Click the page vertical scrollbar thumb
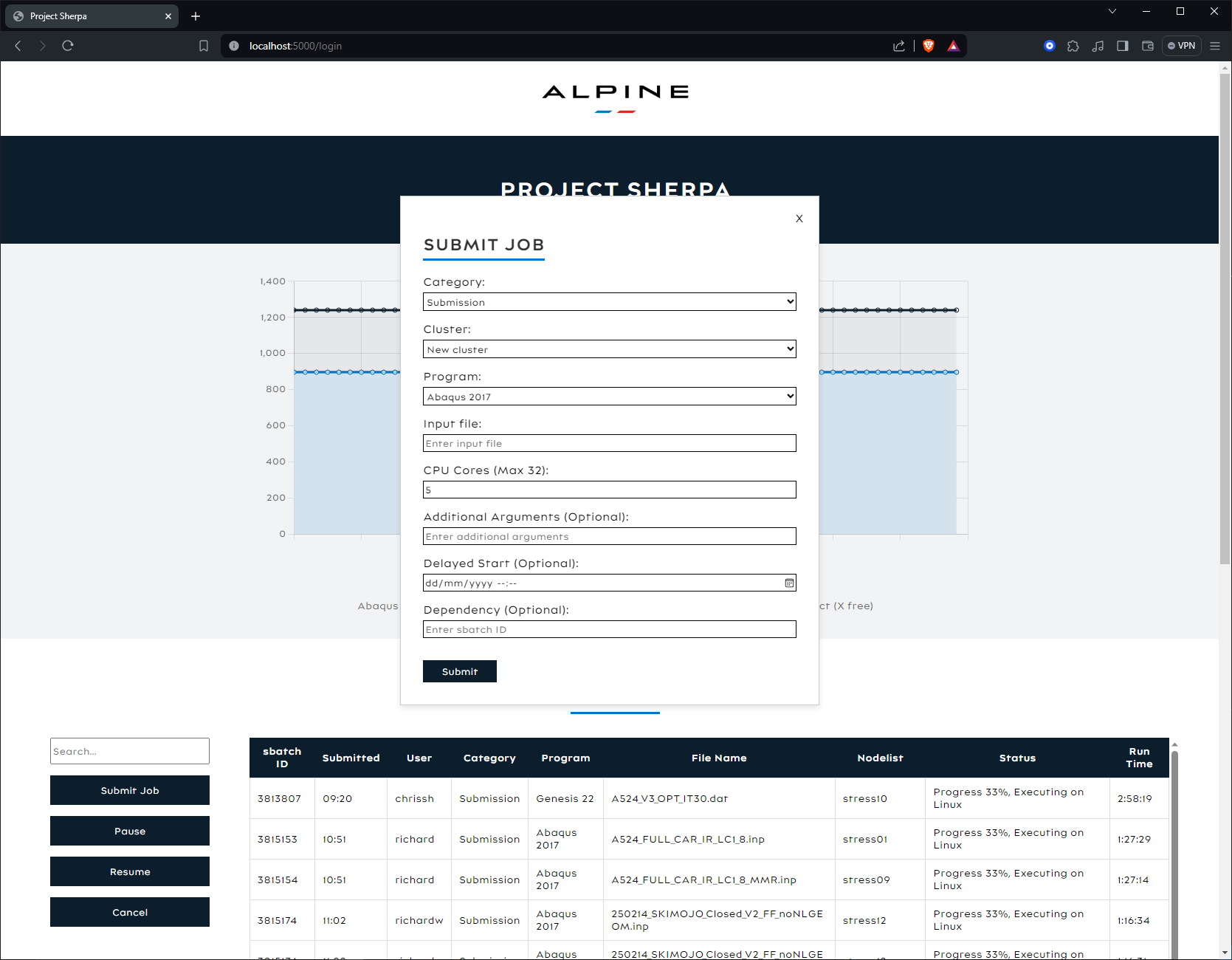Screen dimensions: 1232x960 [1225, 318]
